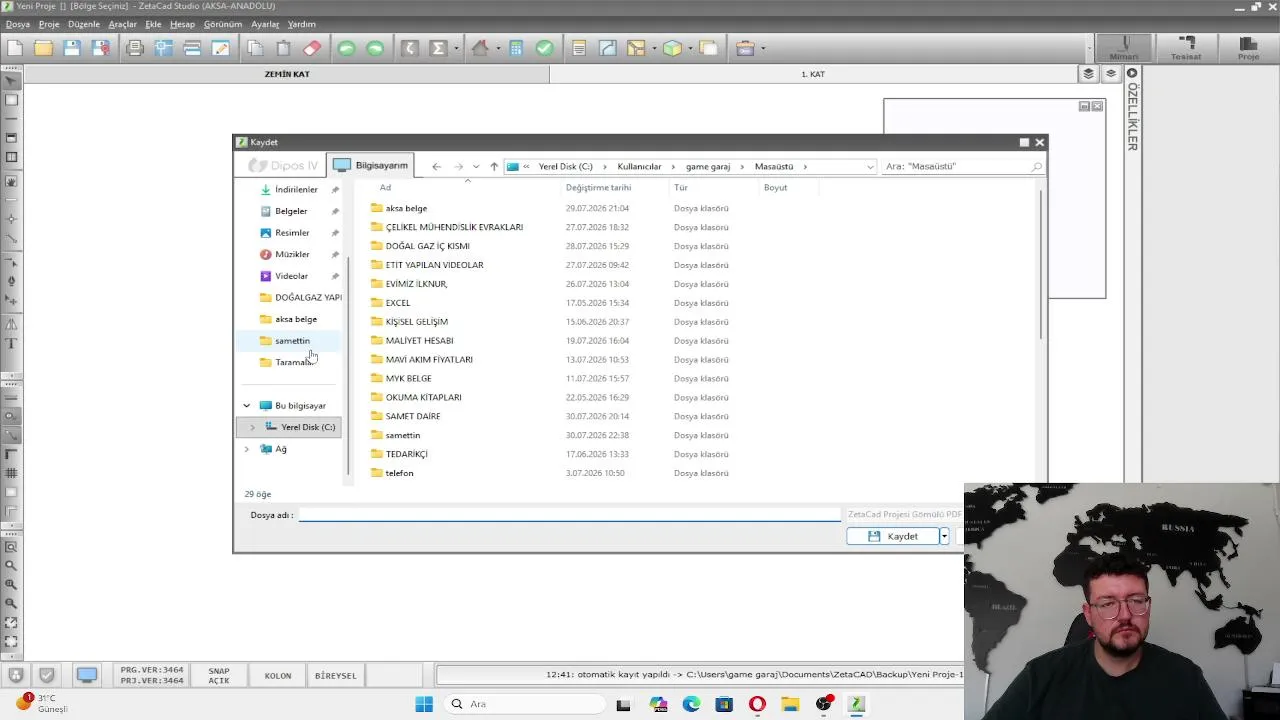This screenshot has width=1280, height=720.
Task: Switch to the Bilgisayarım tab in dialog
Action: pos(371,165)
